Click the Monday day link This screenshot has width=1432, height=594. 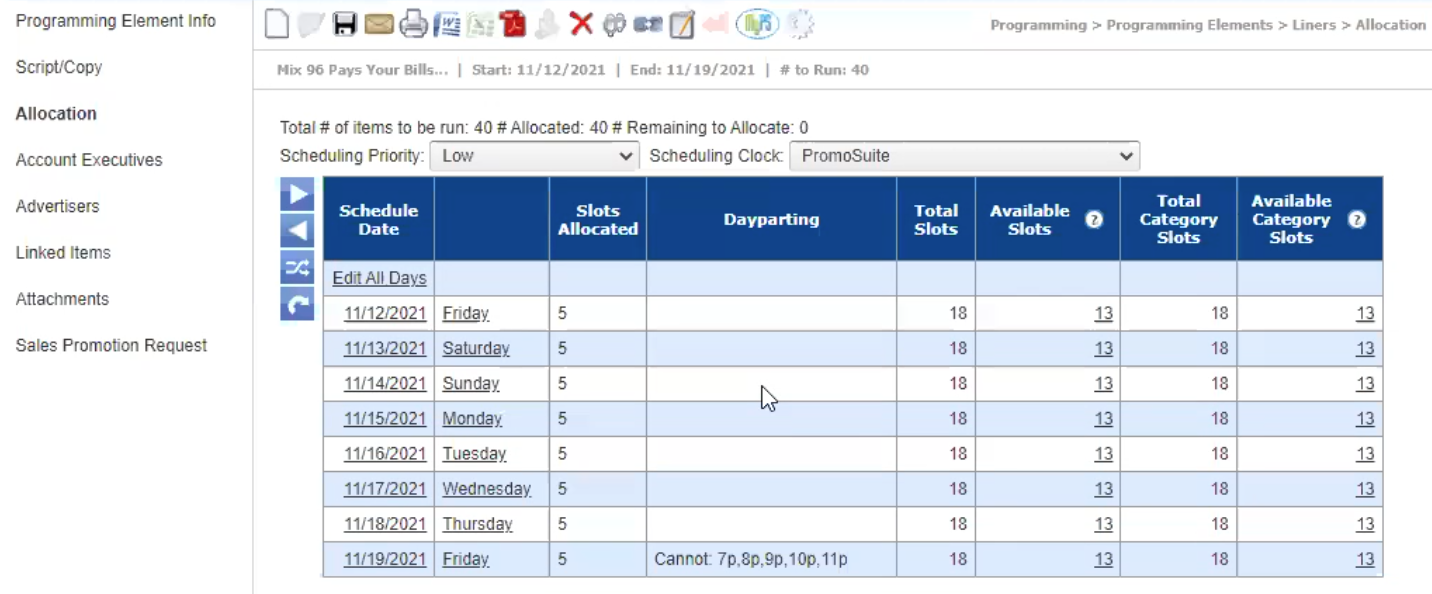(x=472, y=419)
